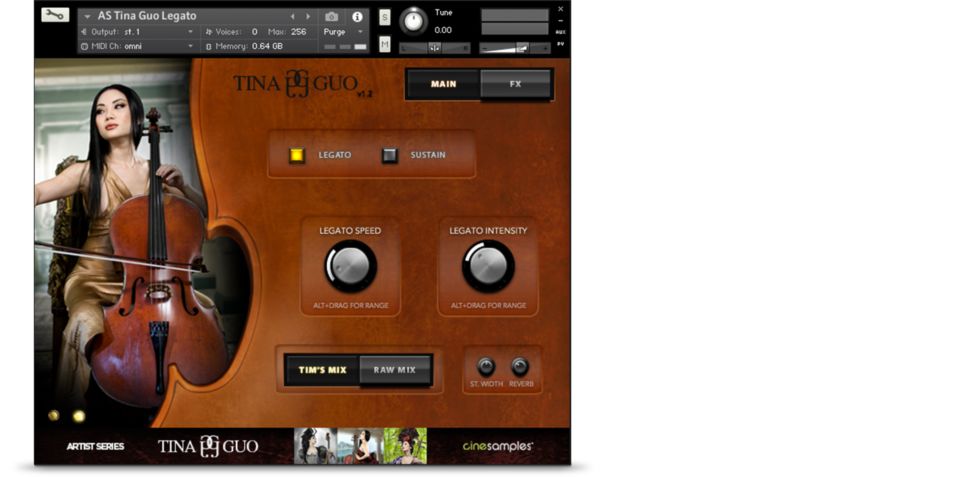Solo the instrument with S button
The image size is (960, 477).
[385, 17]
